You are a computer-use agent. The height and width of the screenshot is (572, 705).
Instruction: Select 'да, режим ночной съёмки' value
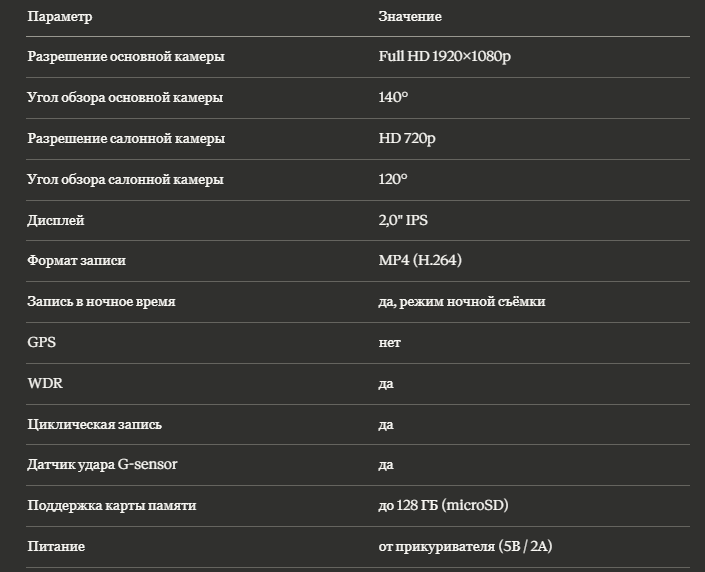point(462,302)
